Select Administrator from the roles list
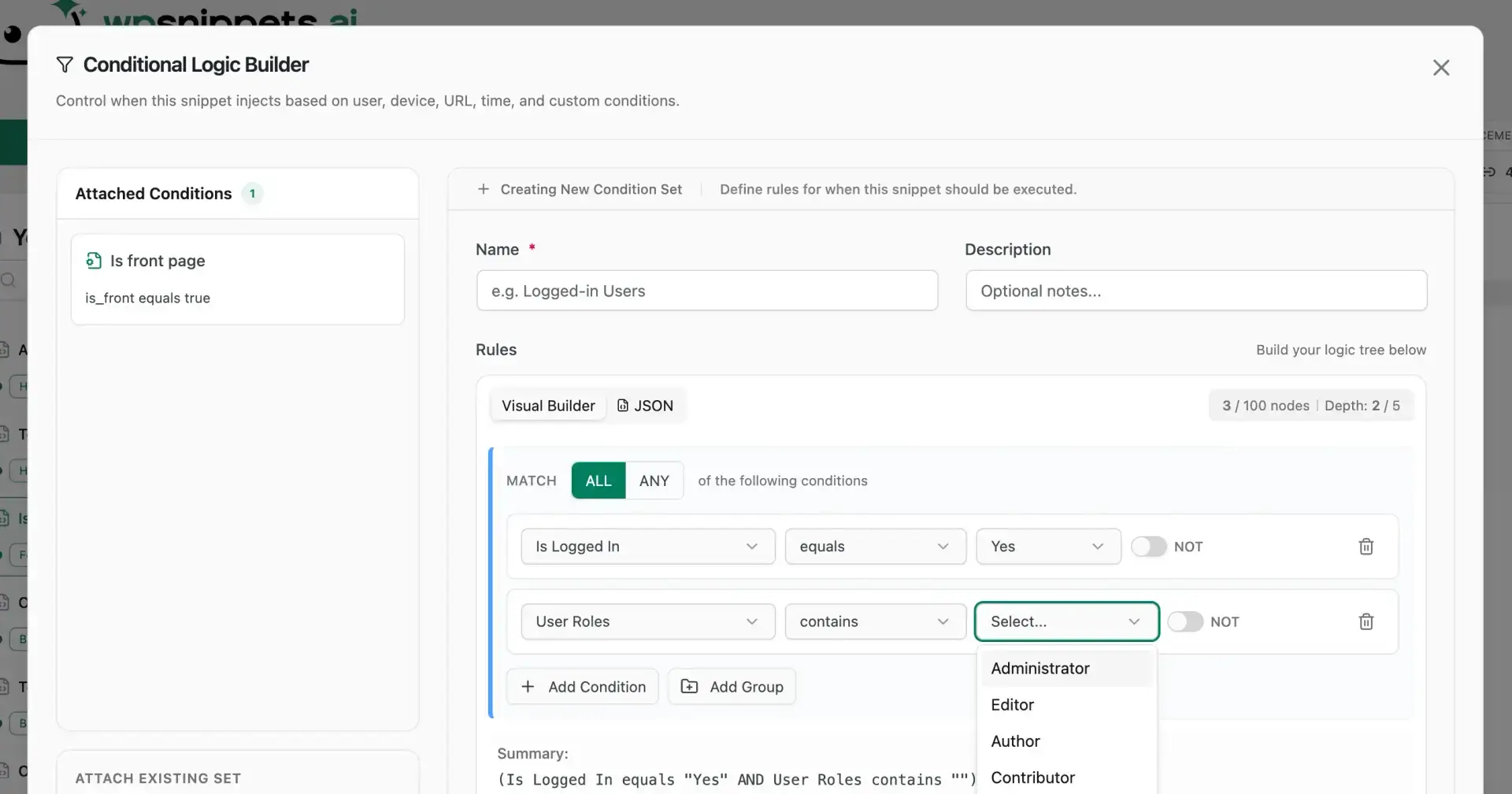 coord(1040,668)
